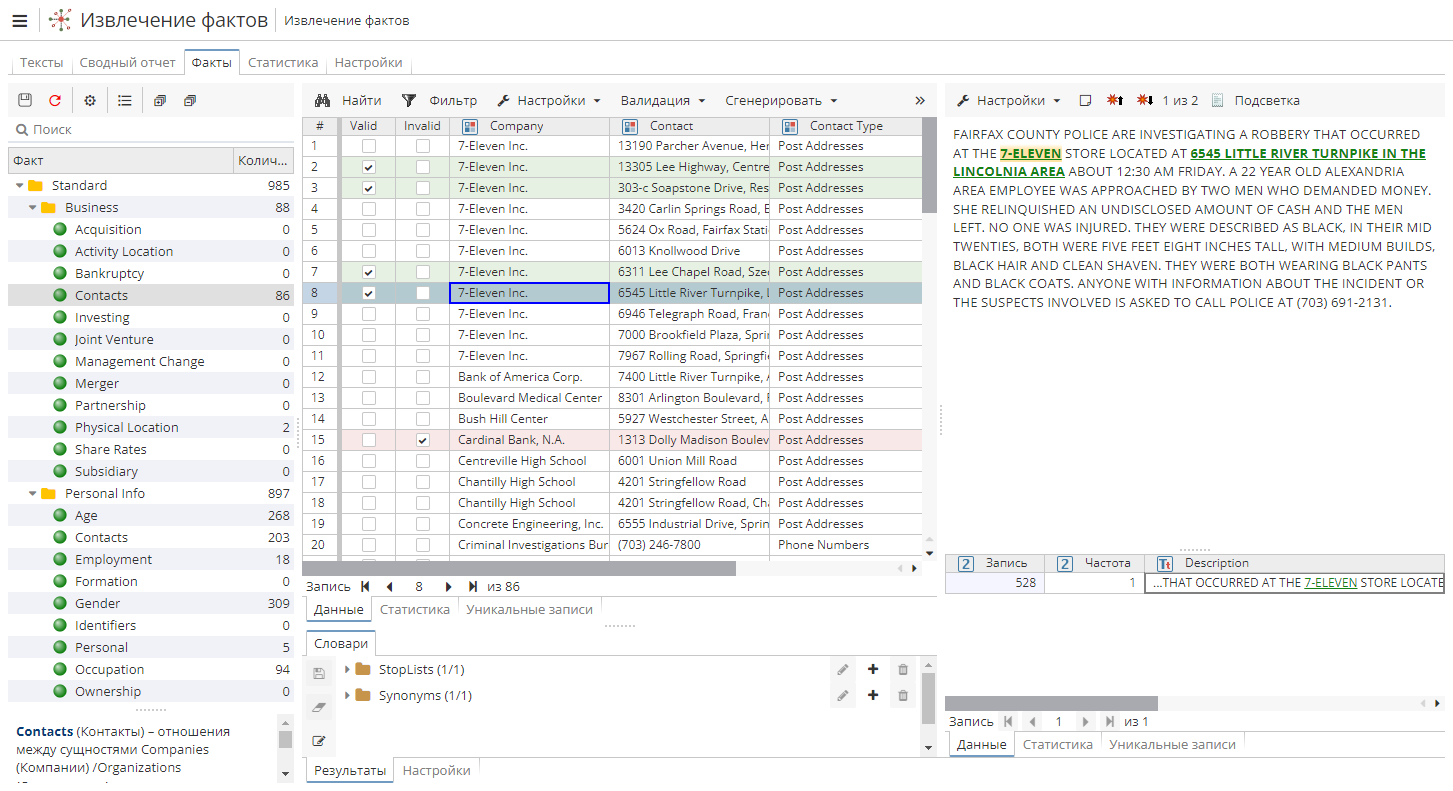
Task: Check Invalid for row 4
Action: point(423,209)
